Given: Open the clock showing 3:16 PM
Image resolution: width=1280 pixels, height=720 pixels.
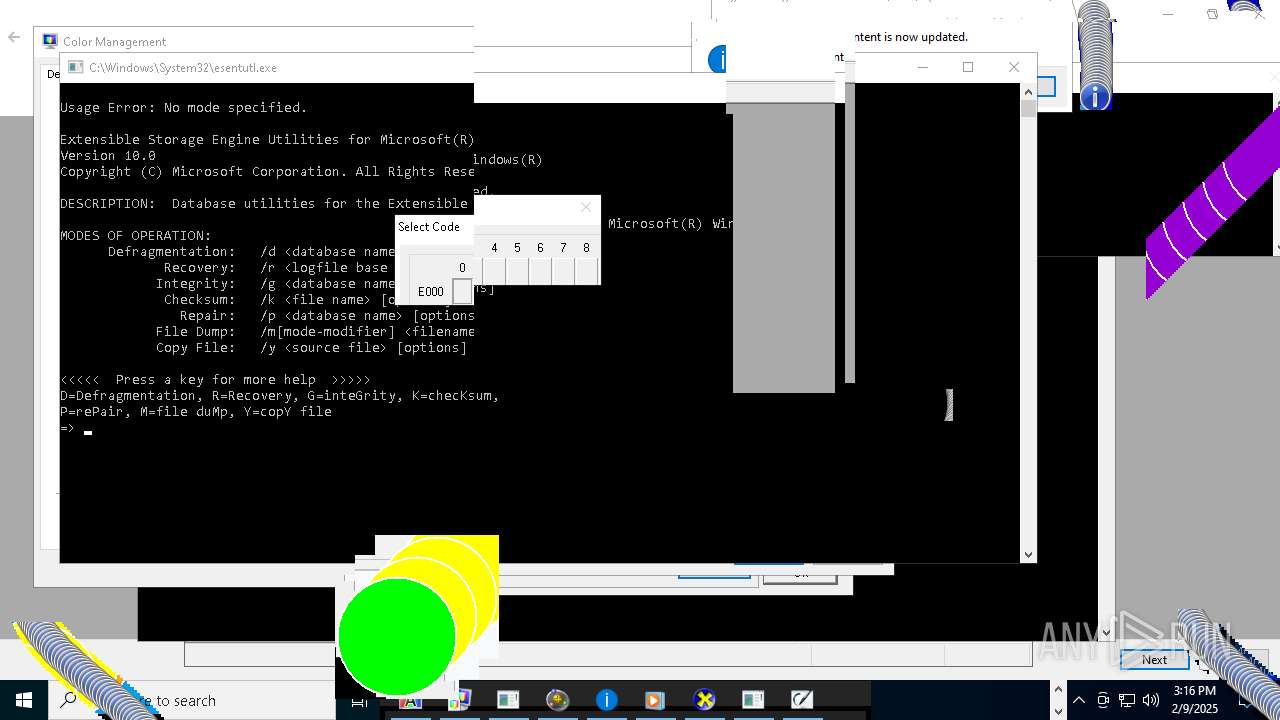Looking at the screenshot, I should (1194, 700).
